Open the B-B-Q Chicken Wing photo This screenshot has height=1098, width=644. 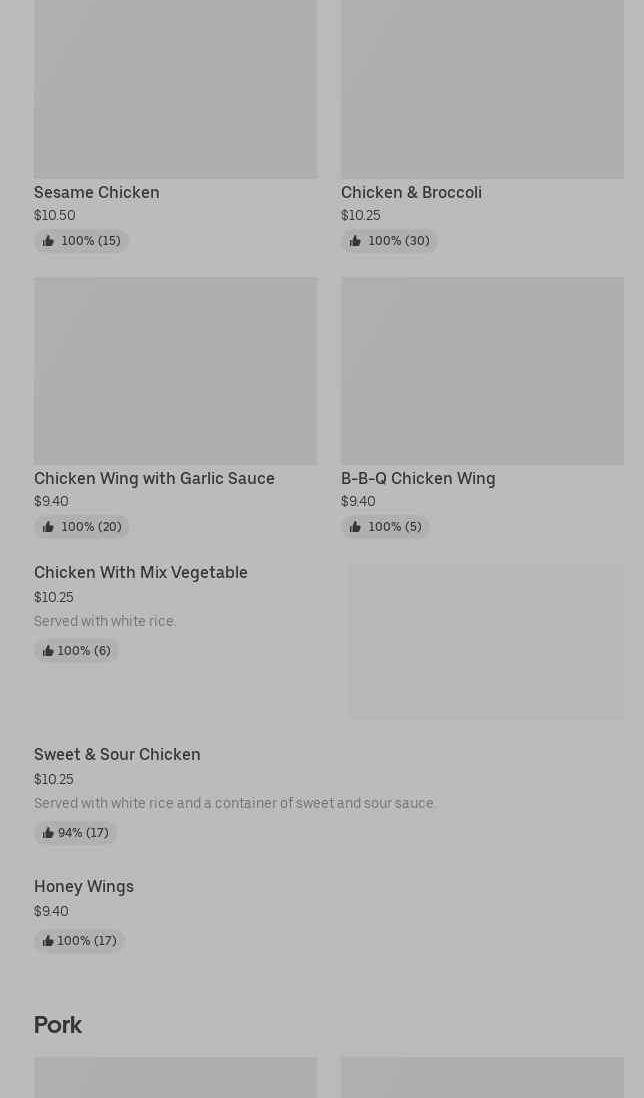[x=482, y=370]
